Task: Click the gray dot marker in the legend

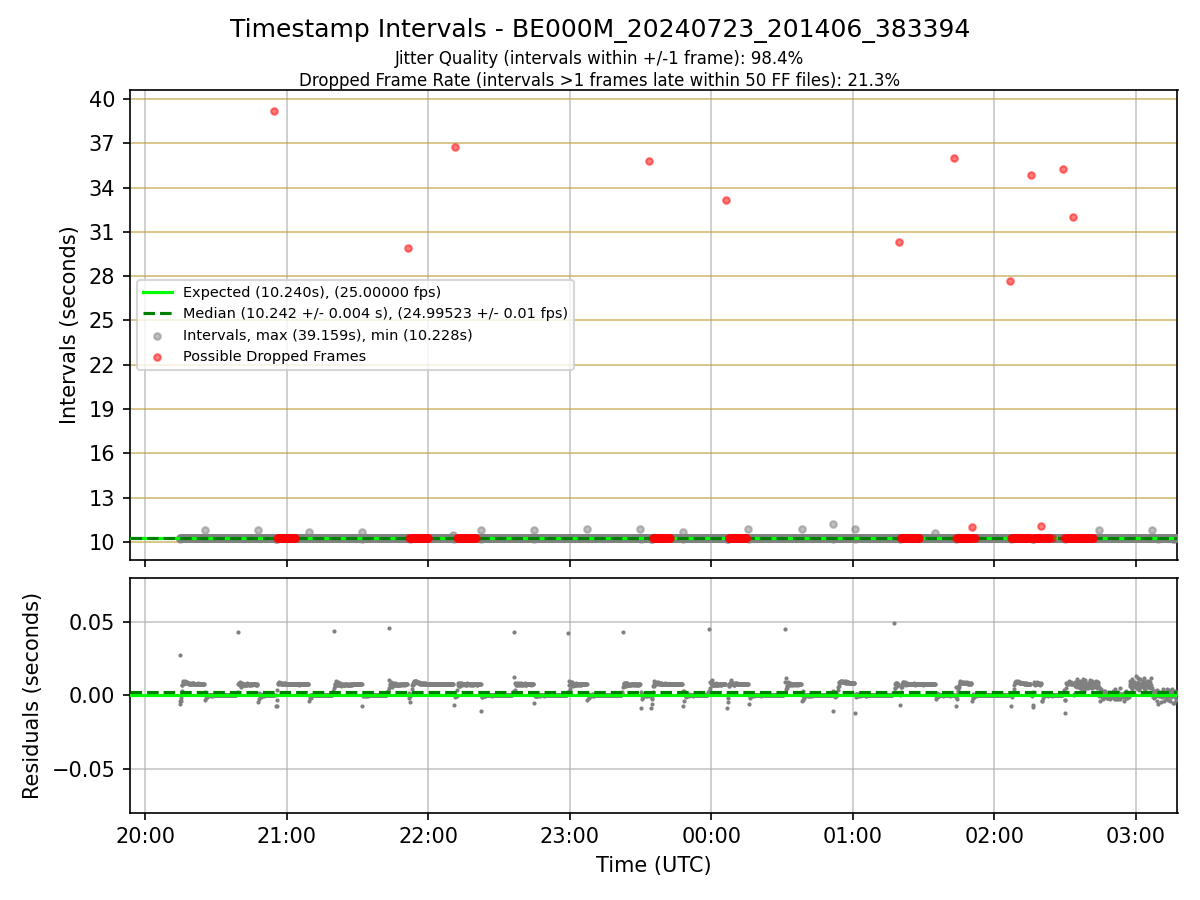Action: point(158,335)
